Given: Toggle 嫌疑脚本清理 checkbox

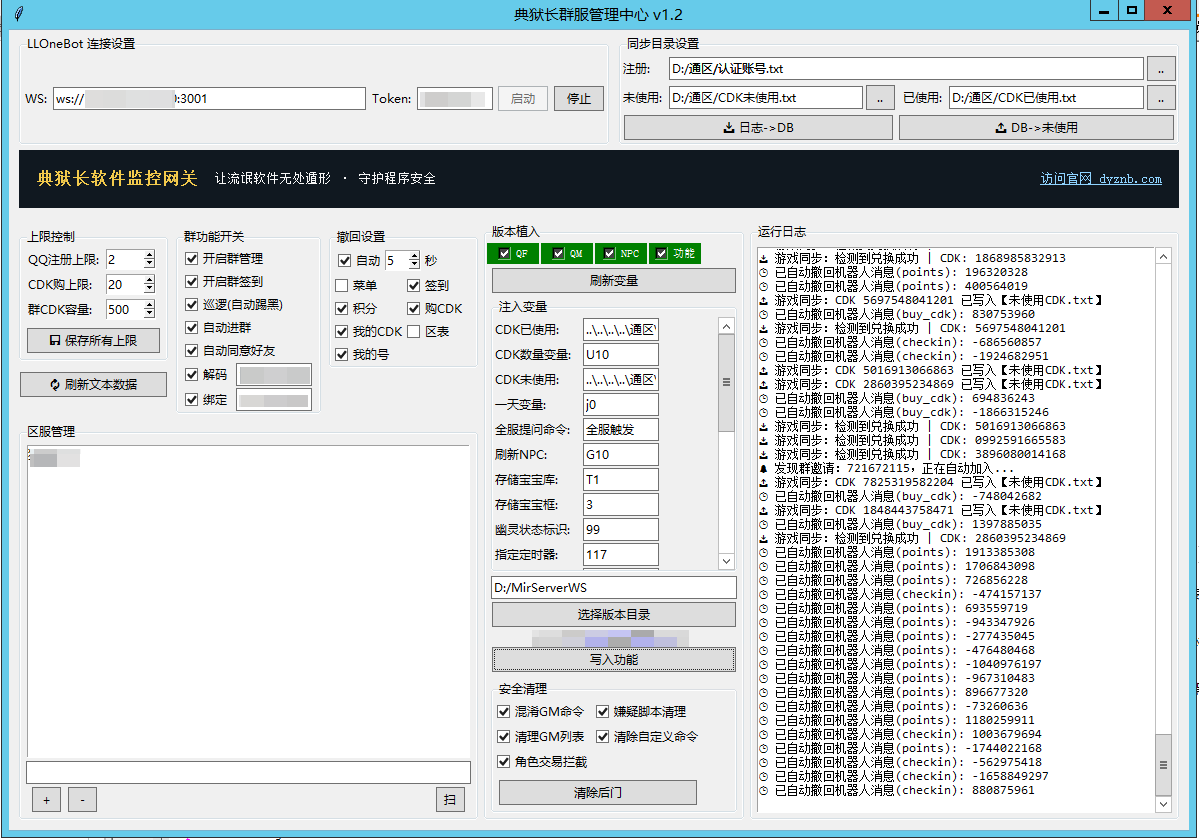Looking at the screenshot, I should coord(603,712).
